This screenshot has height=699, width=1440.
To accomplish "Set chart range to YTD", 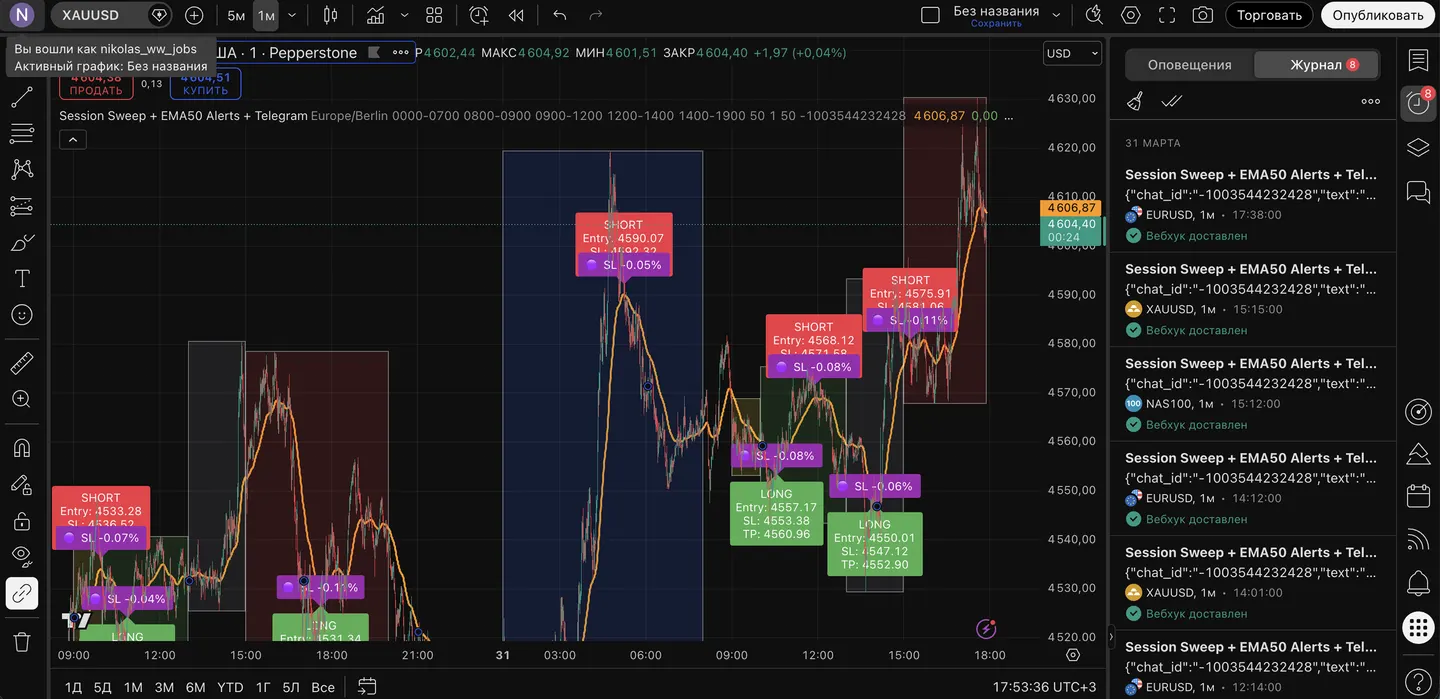I will click(x=230, y=687).
